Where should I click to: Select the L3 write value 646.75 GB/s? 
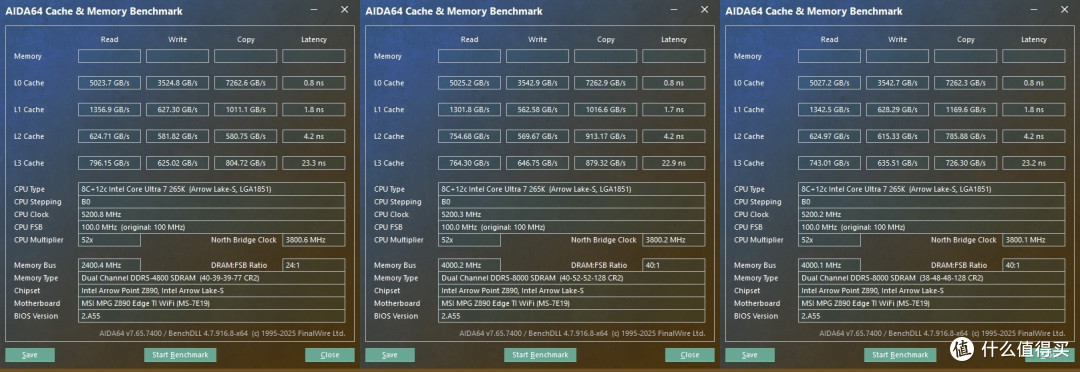[x=537, y=163]
